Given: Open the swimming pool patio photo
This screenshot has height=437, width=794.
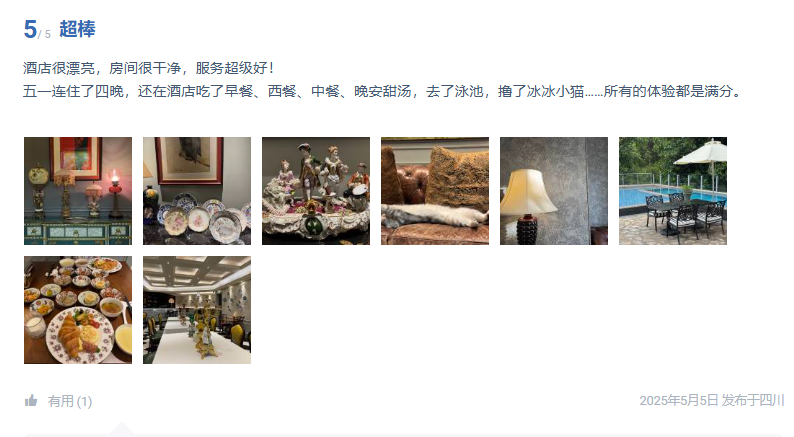Looking at the screenshot, I should [x=673, y=191].
